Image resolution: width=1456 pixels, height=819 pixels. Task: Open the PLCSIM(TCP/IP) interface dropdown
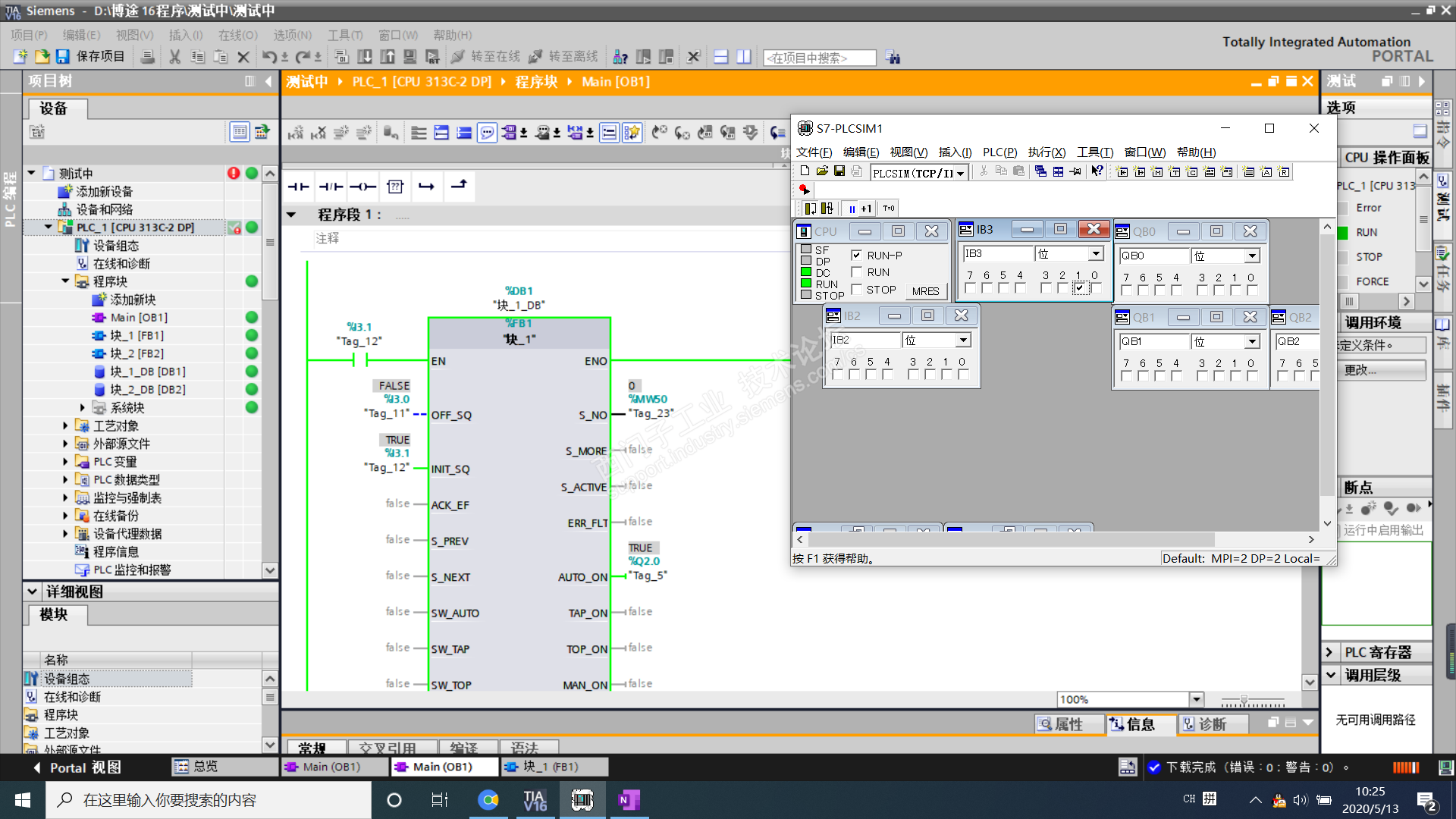(960, 173)
